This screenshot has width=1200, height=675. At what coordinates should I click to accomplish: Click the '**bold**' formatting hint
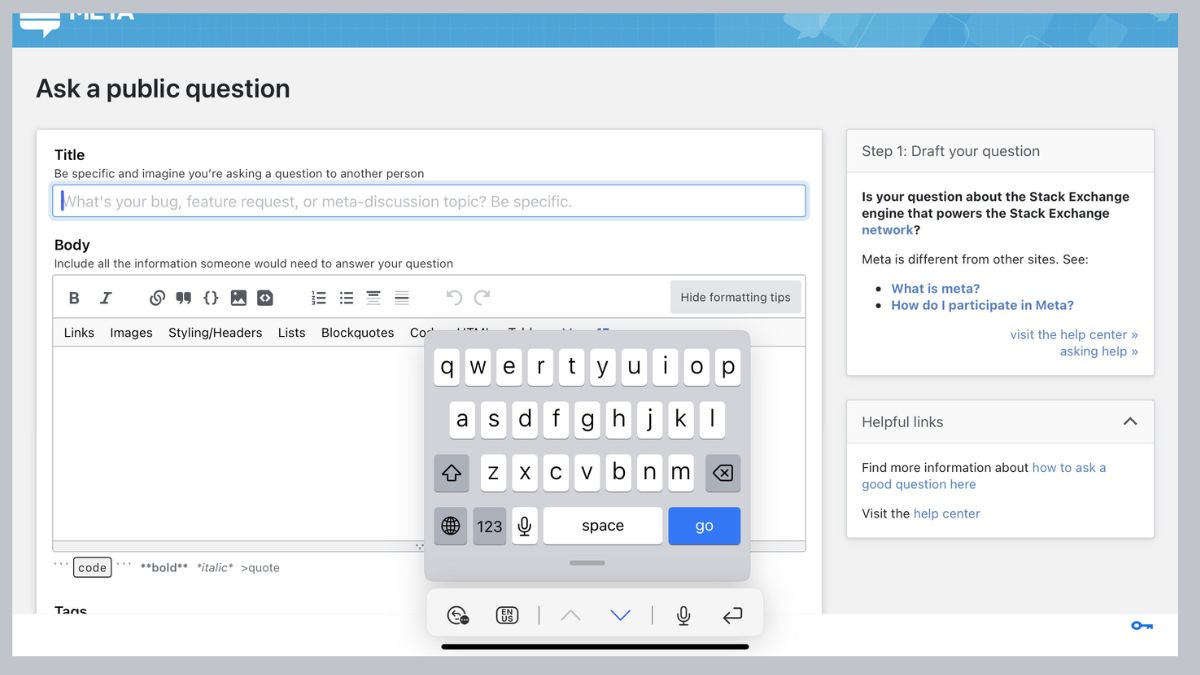[164, 568]
